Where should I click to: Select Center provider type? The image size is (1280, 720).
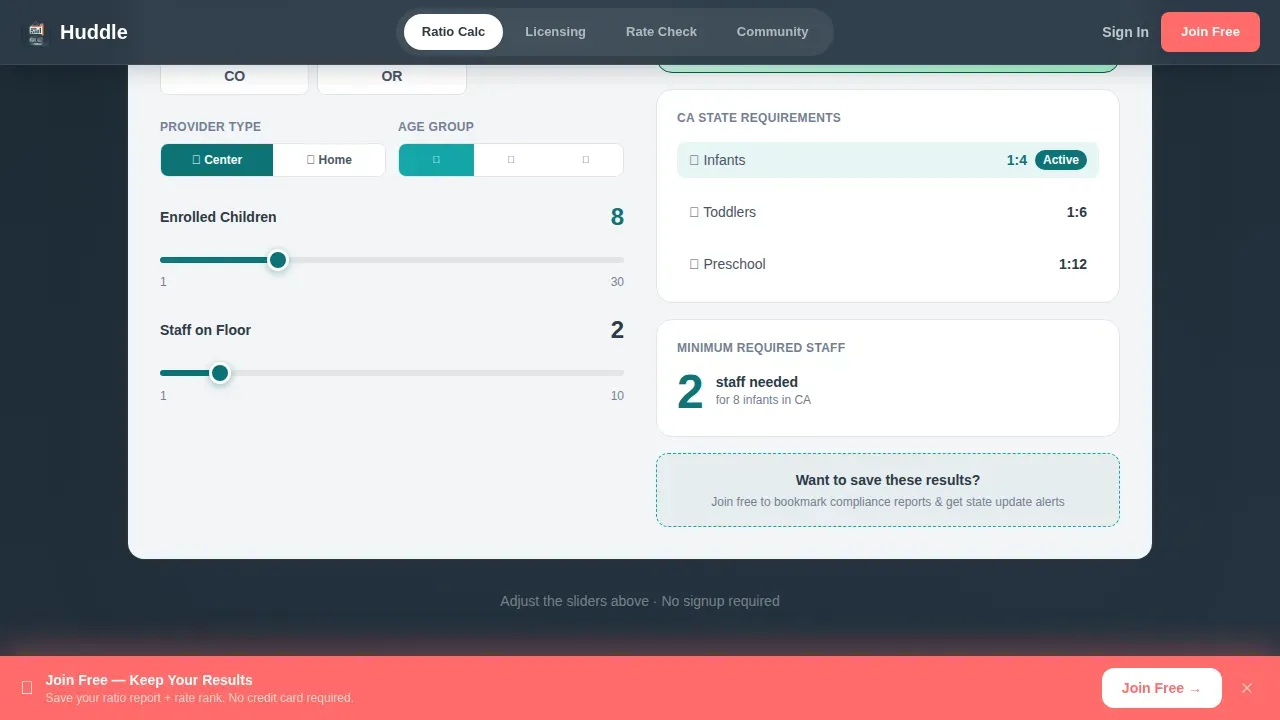pyautogui.click(x=217, y=160)
